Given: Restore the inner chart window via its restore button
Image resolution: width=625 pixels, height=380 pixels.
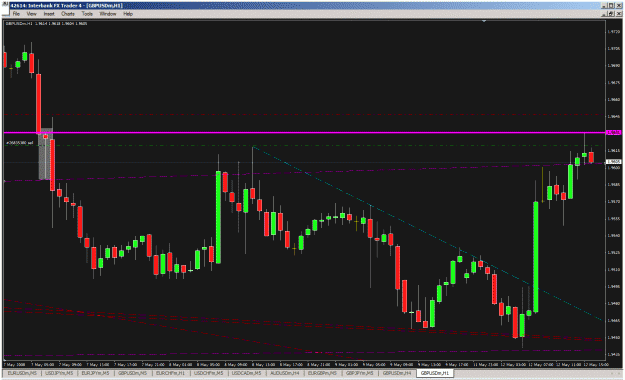Looking at the screenshot, I should click(x=611, y=14).
